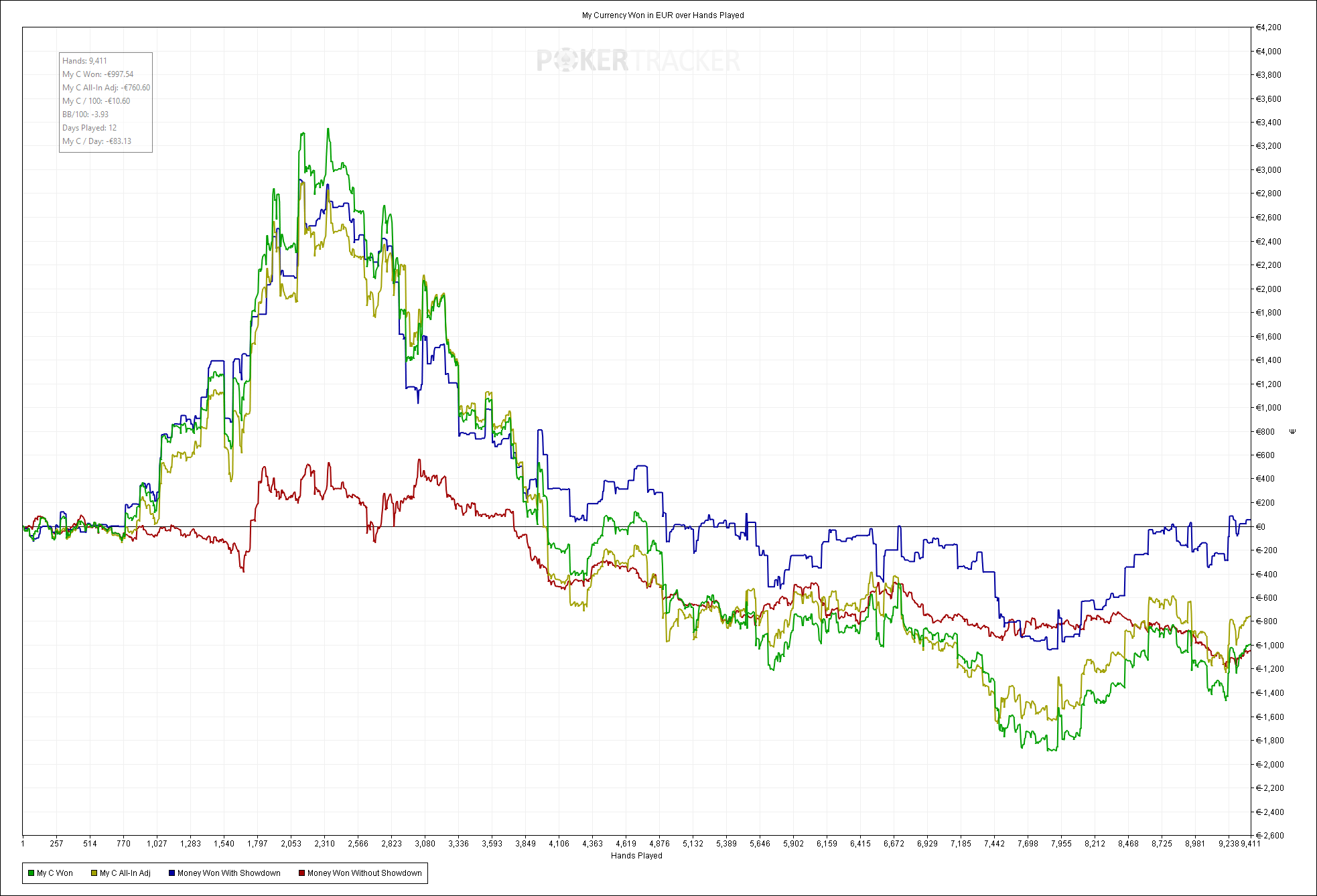This screenshot has width=1317, height=896.
Task: Click the 6,159 x-axis tick label
Action: click(827, 844)
